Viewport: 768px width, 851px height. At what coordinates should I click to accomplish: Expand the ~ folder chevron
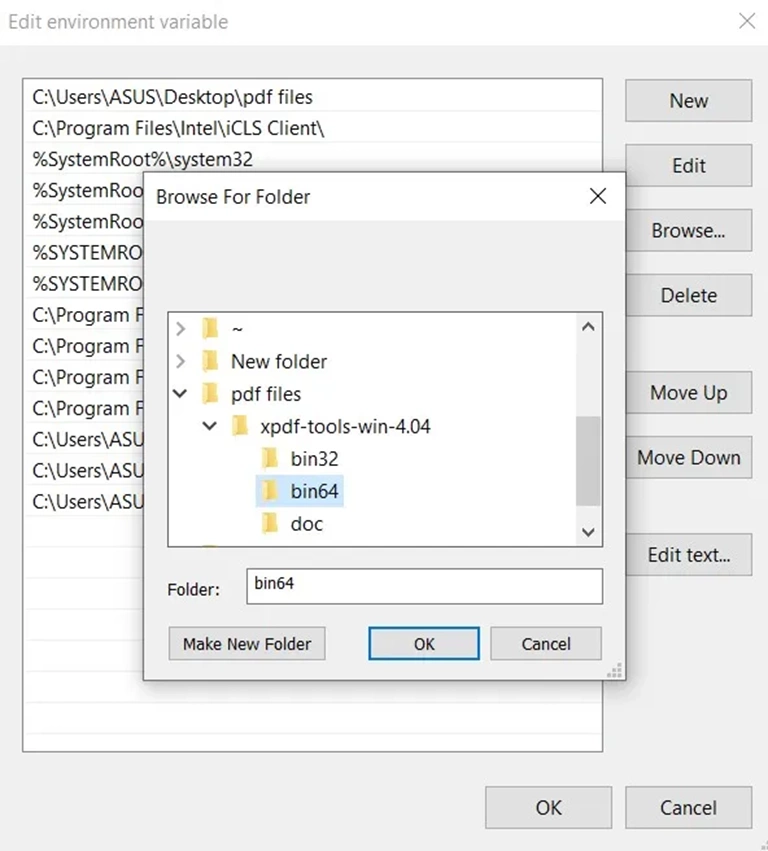click(181, 328)
